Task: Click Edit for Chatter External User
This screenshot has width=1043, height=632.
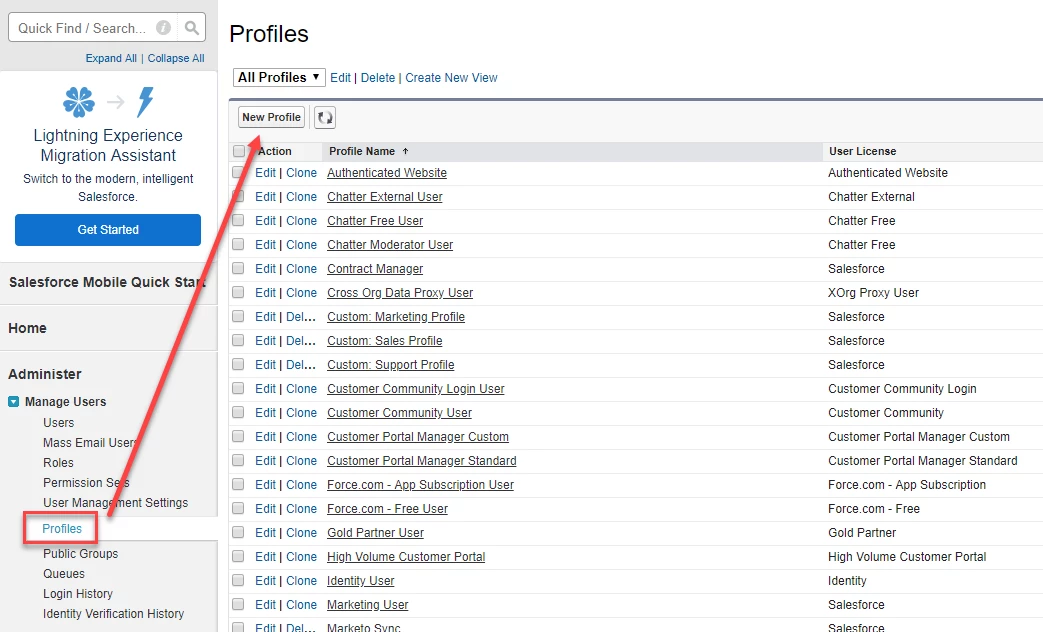Action: [x=265, y=197]
